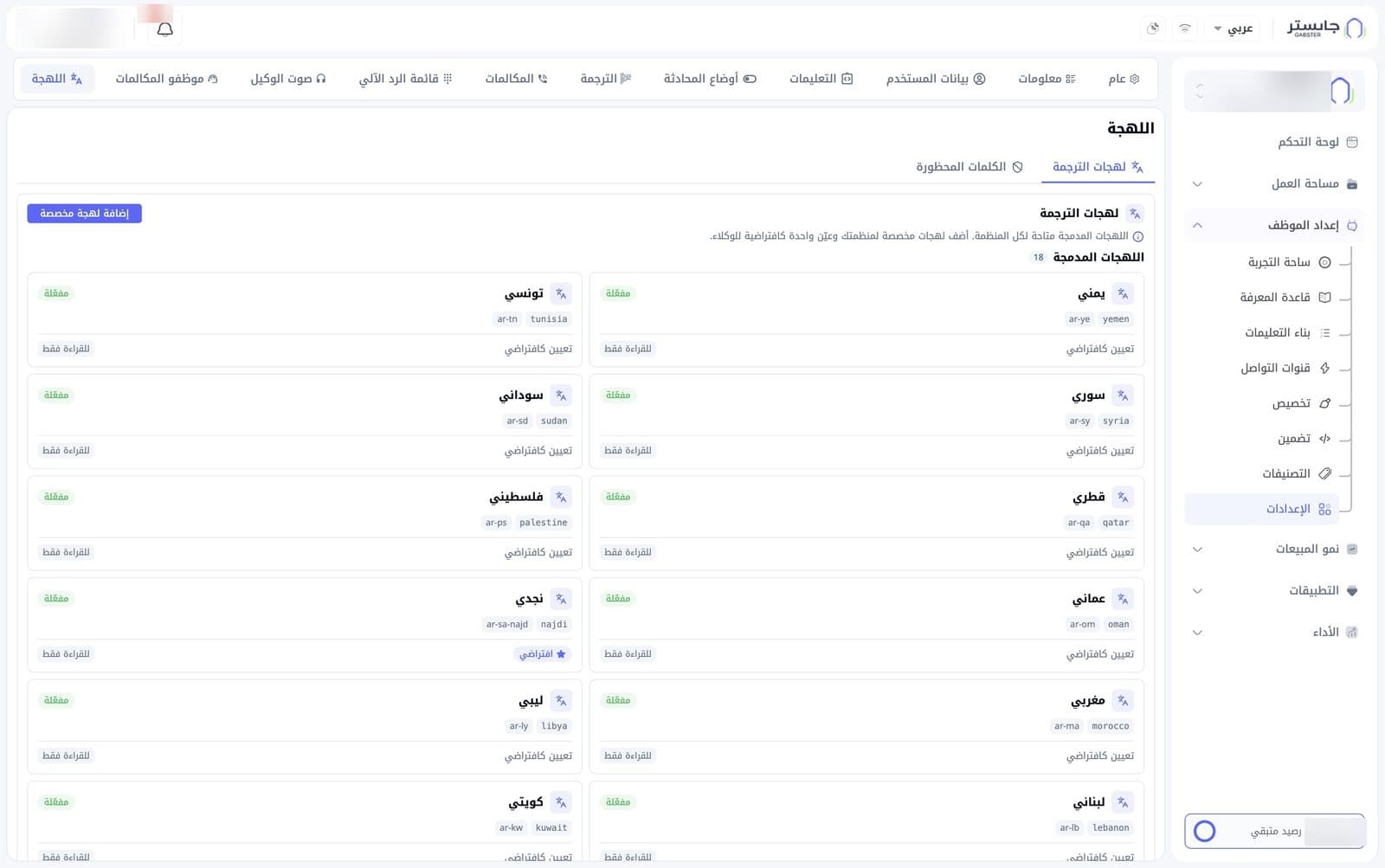Click the افتراضي star badge on نجدي
The width and height of the screenshot is (1385, 868).
[x=543, y=654]
